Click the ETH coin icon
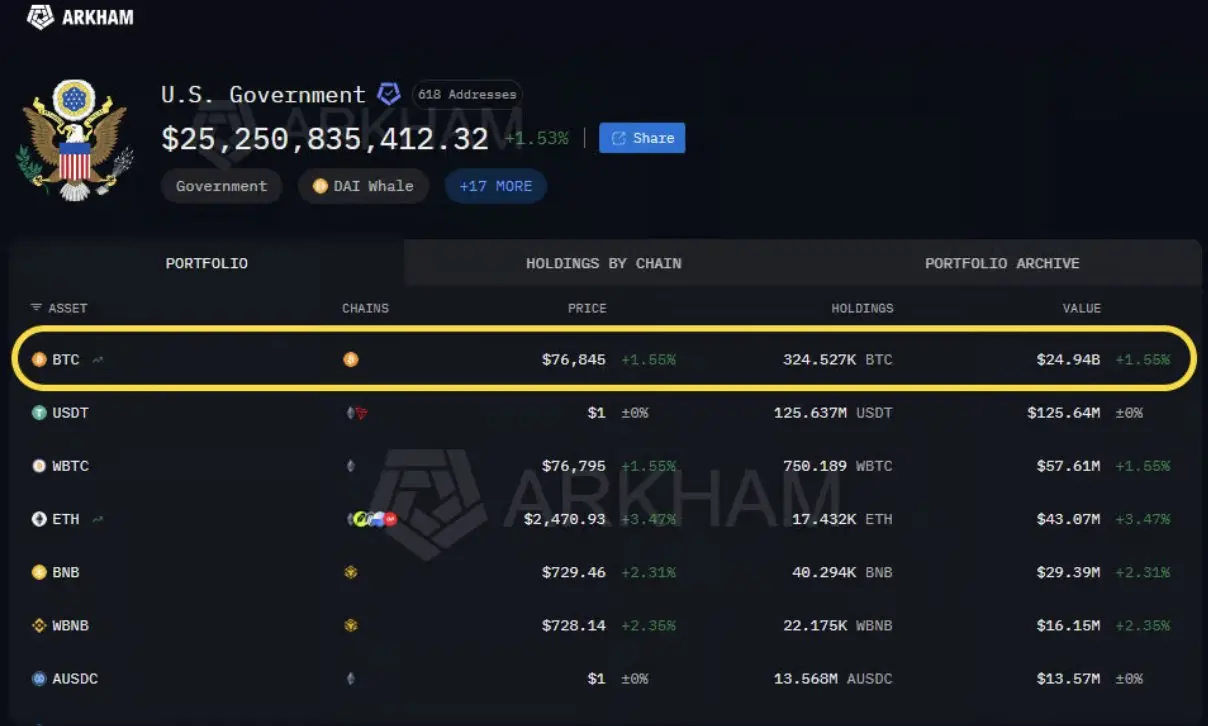Viewport: 1208px width, 726px height. 39,519
